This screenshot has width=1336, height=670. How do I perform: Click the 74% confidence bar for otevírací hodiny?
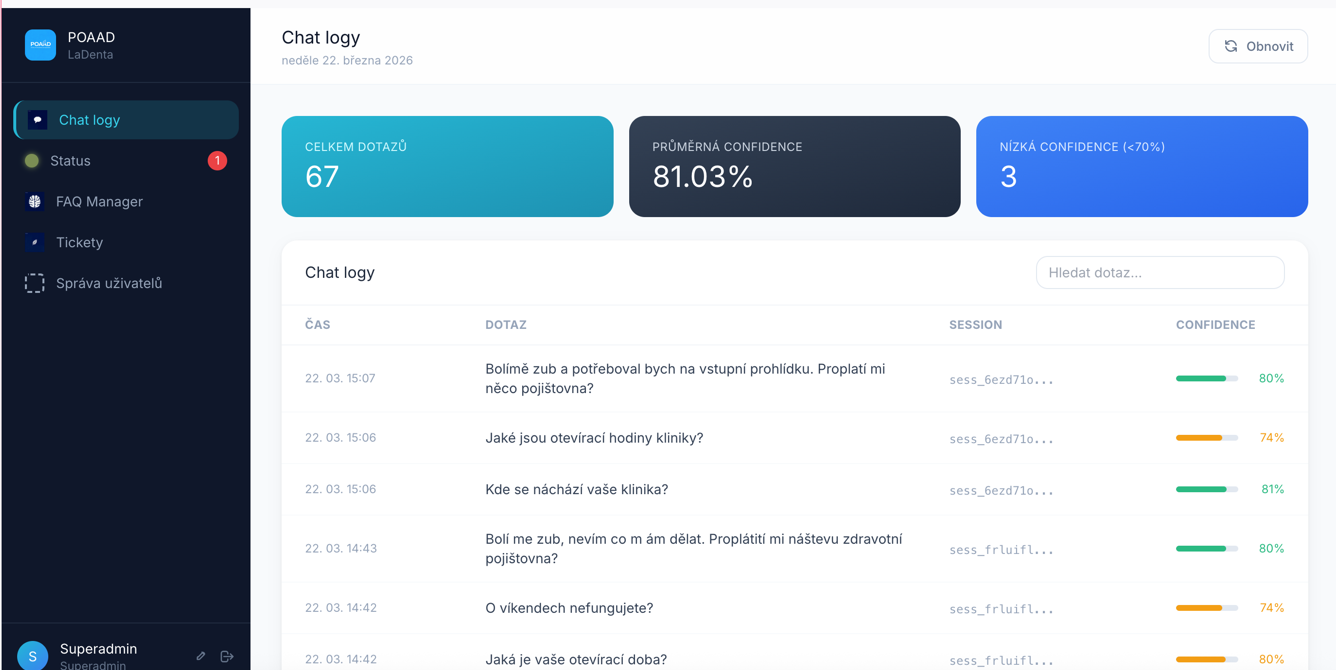pyautogui.click(x=1206, y=438)
